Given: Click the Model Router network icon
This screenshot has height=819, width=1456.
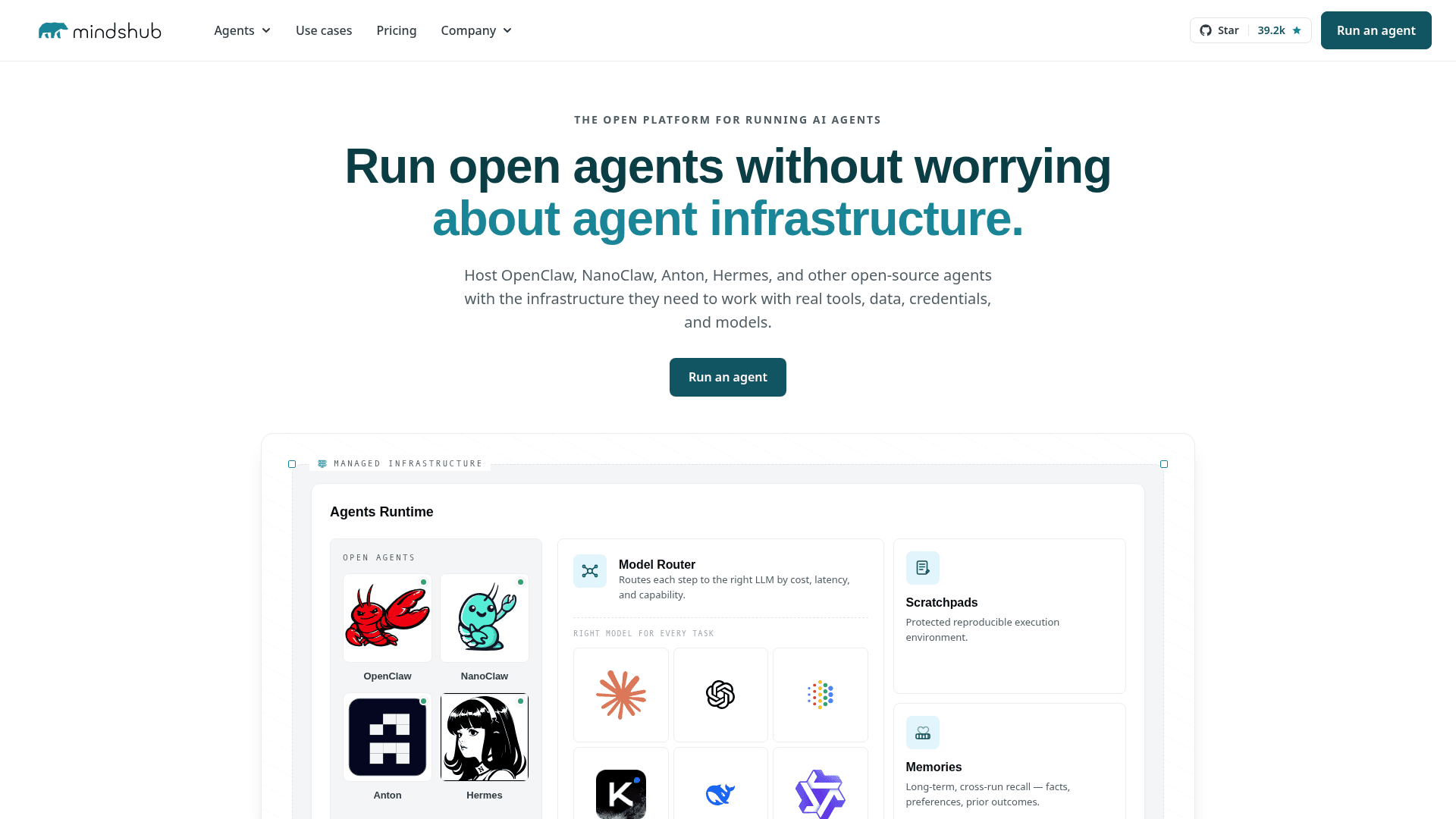Looking at the screenshot, I should 590,571.
